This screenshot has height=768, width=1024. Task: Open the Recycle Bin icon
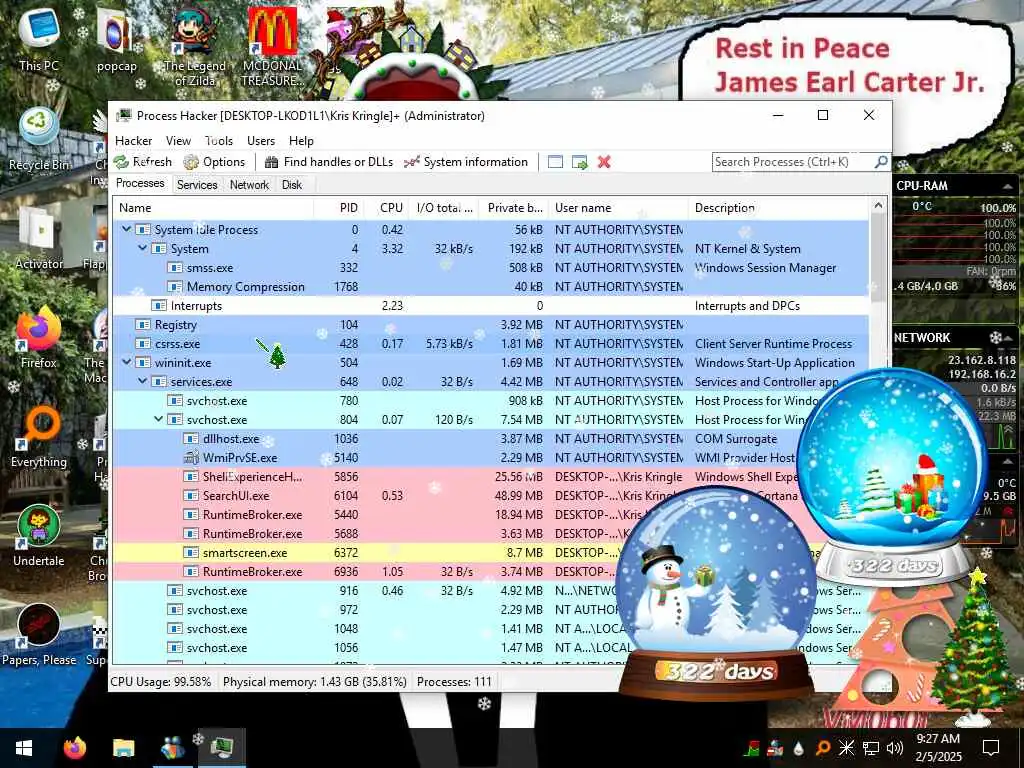tap(39, 139)
